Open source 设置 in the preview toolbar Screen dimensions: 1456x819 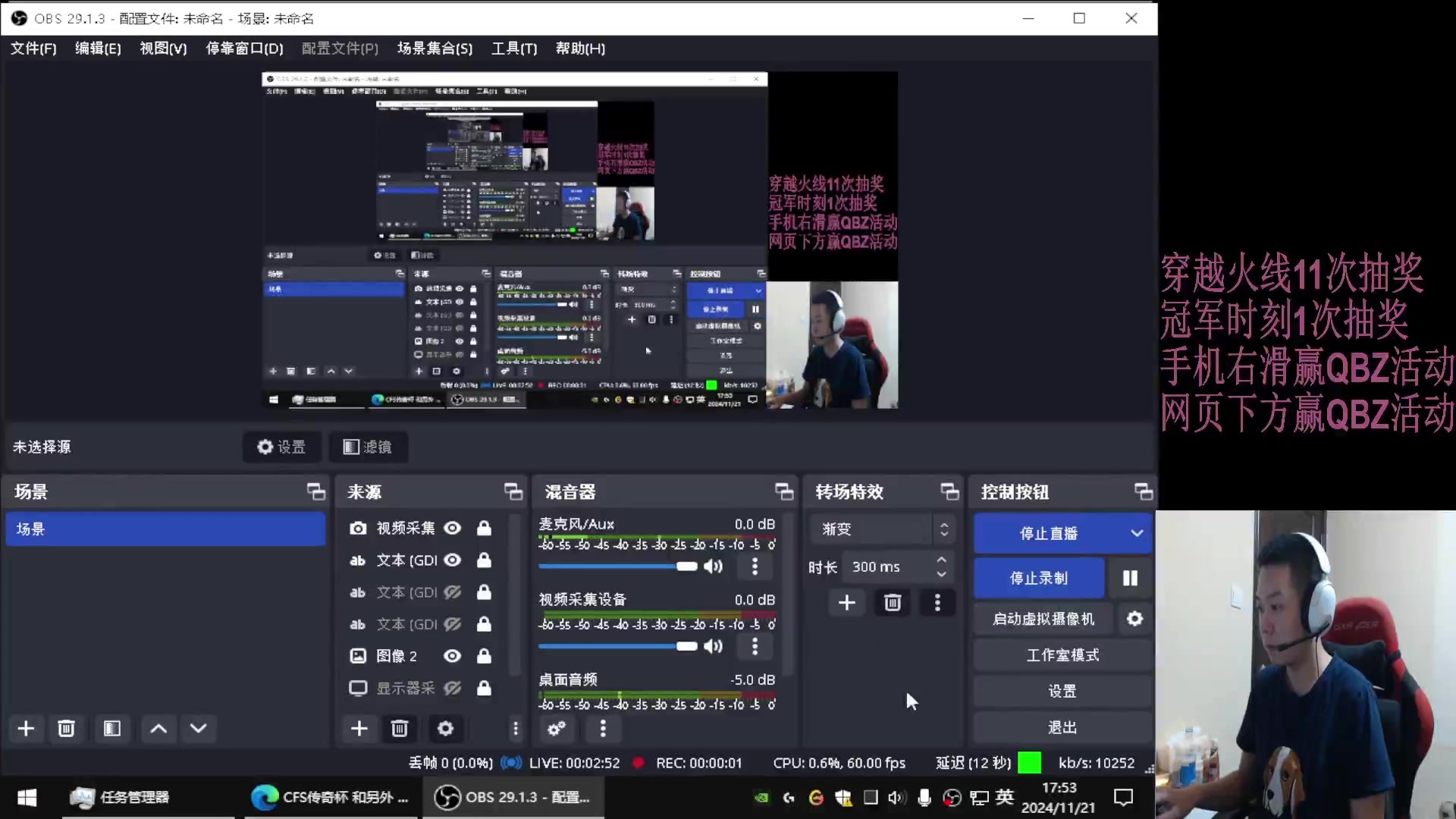[x=281, y=447]
